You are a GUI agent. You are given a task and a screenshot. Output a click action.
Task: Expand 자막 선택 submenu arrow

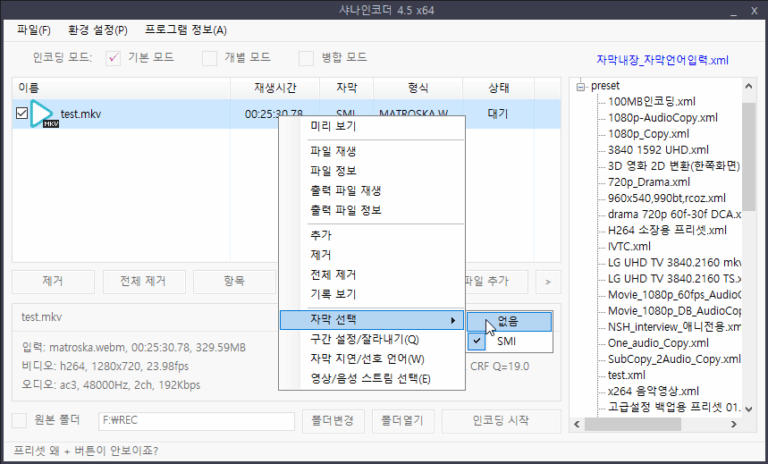[x=453, y=320]
